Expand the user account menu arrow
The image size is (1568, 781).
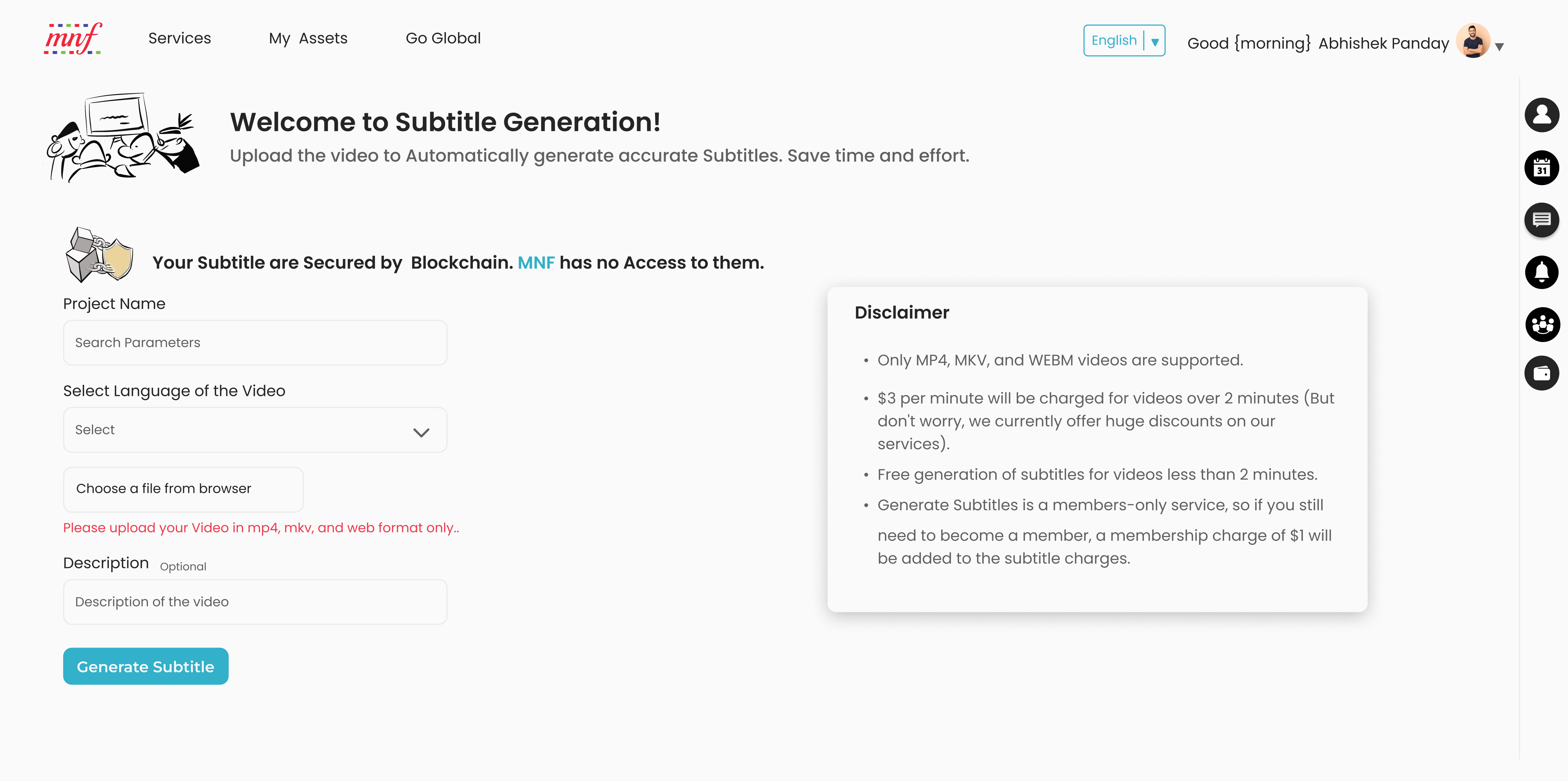tap(1499, 46)
